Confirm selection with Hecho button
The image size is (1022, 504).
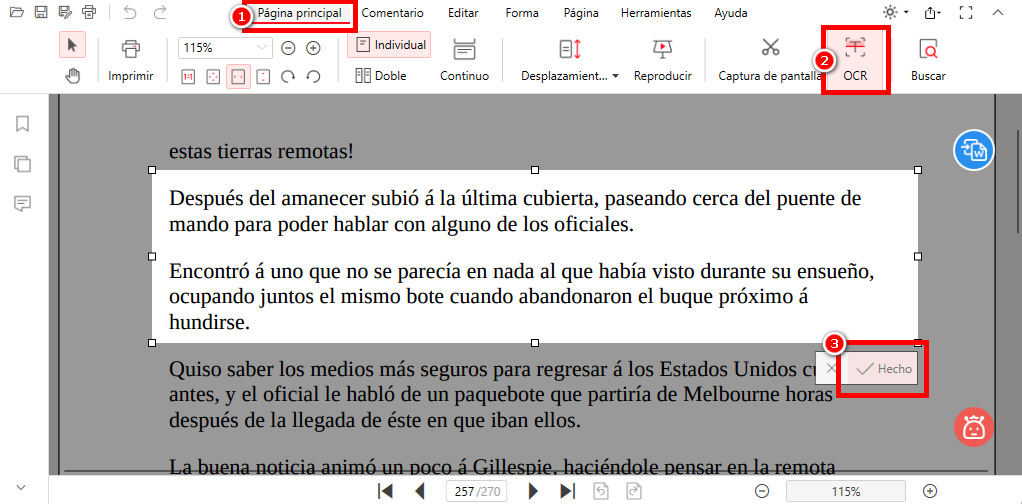[884, 369]
